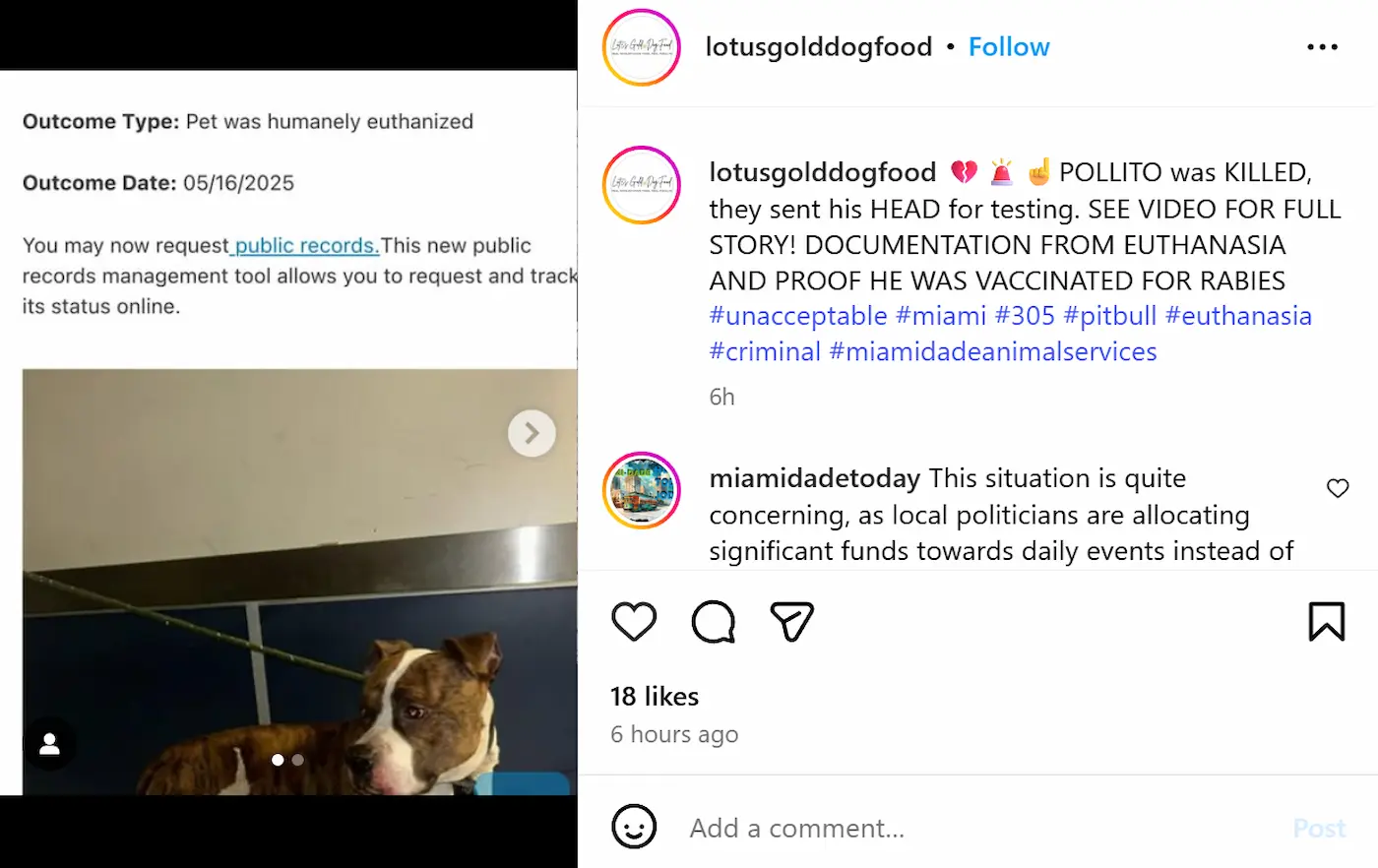Open the #euthanasia hashtag
Viewport: 1378px width, 868px height.
pyautogui.click(x=1238, y=316)
